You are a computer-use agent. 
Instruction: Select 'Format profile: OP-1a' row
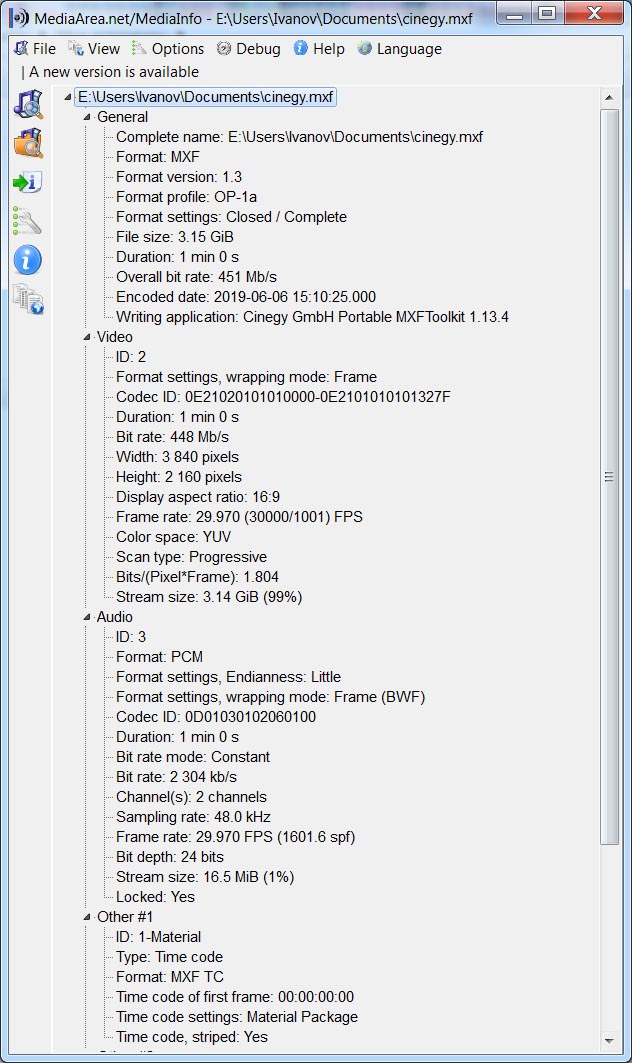[x=186, y=197]
